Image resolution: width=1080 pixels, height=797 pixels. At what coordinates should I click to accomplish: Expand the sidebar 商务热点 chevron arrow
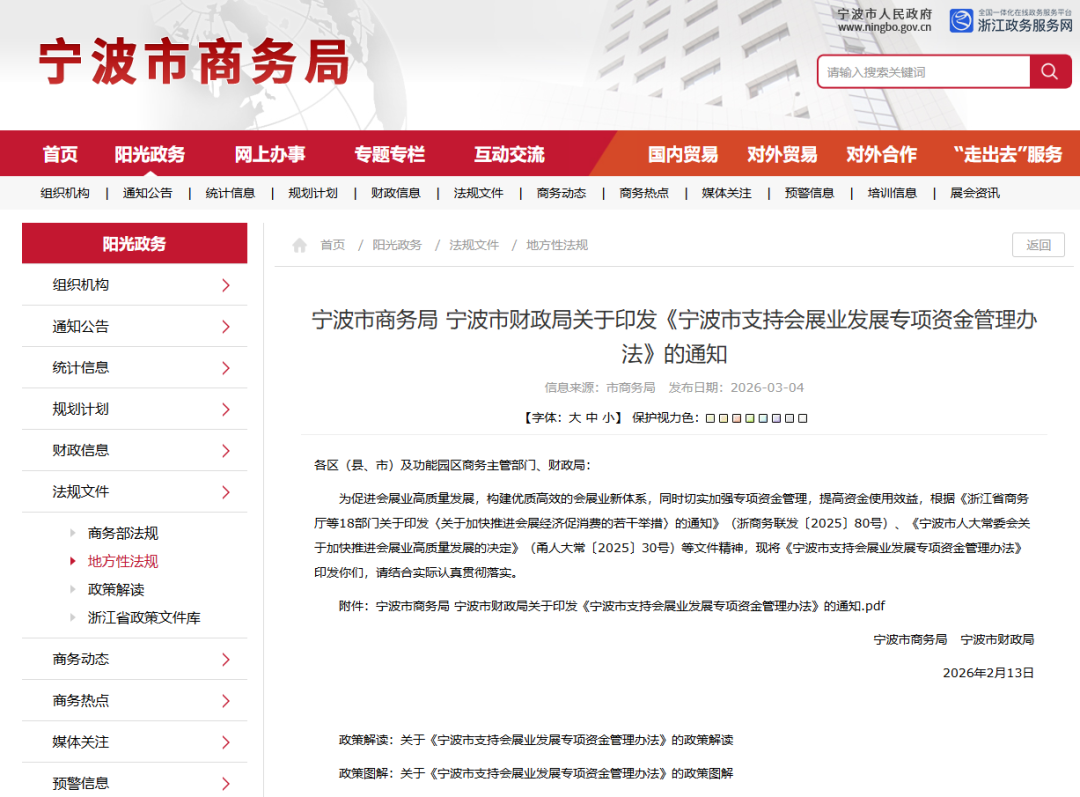[x=226, y=701]
